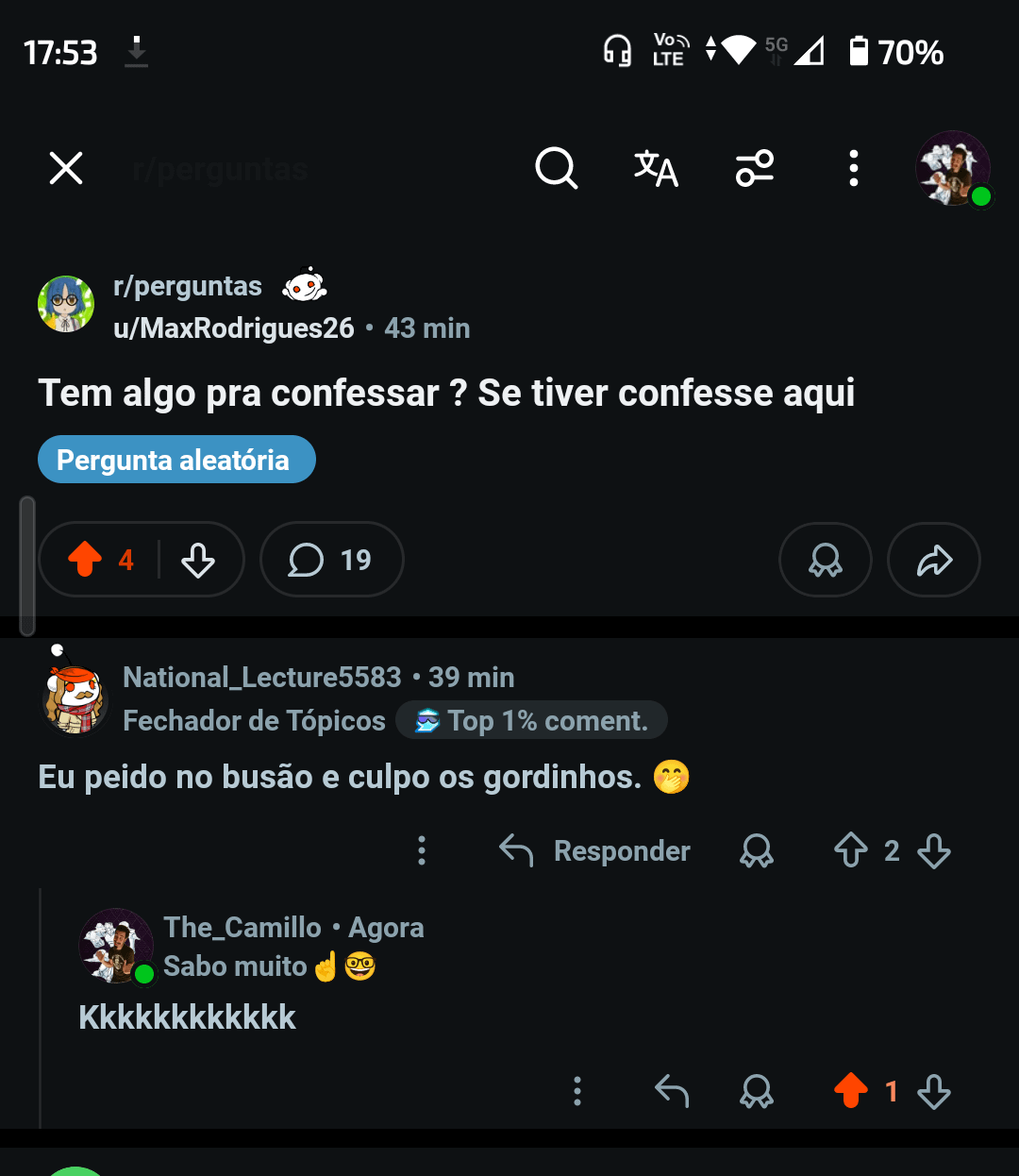
Task: Open u/MaxRodrigues26 user profile
Action: click(233, 328)
